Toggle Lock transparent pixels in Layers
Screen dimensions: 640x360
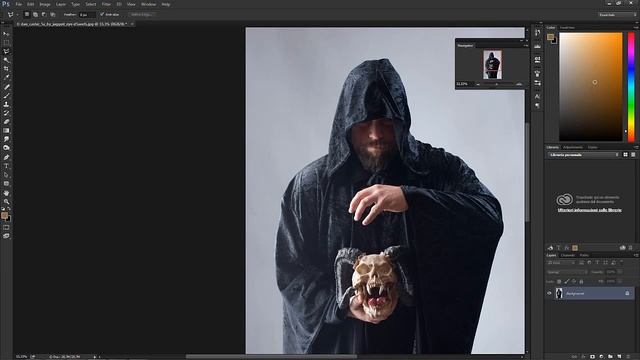pyautogui.click(x=559, y=282)
